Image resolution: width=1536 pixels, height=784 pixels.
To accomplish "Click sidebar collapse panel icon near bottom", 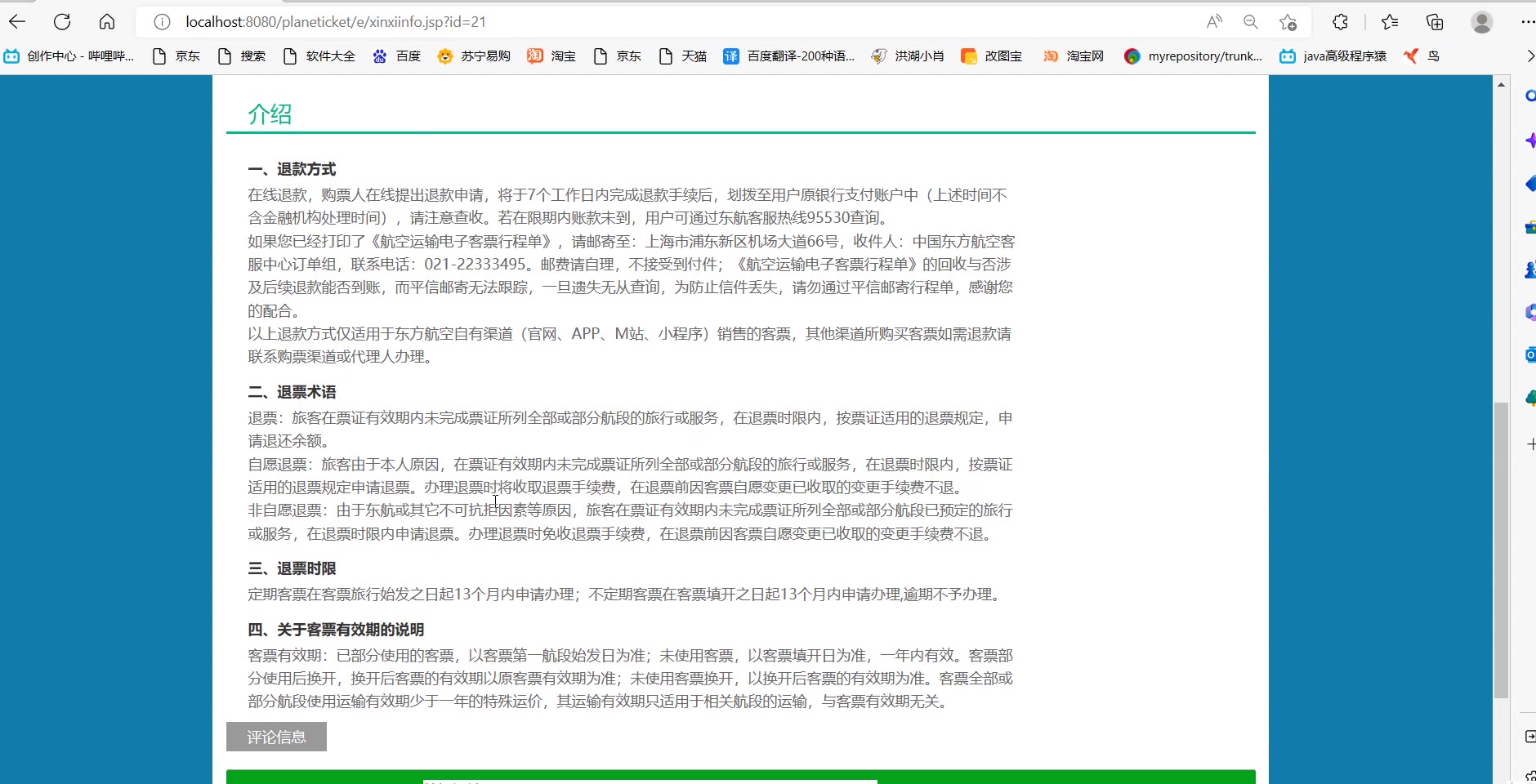I will coord(1530,737).
